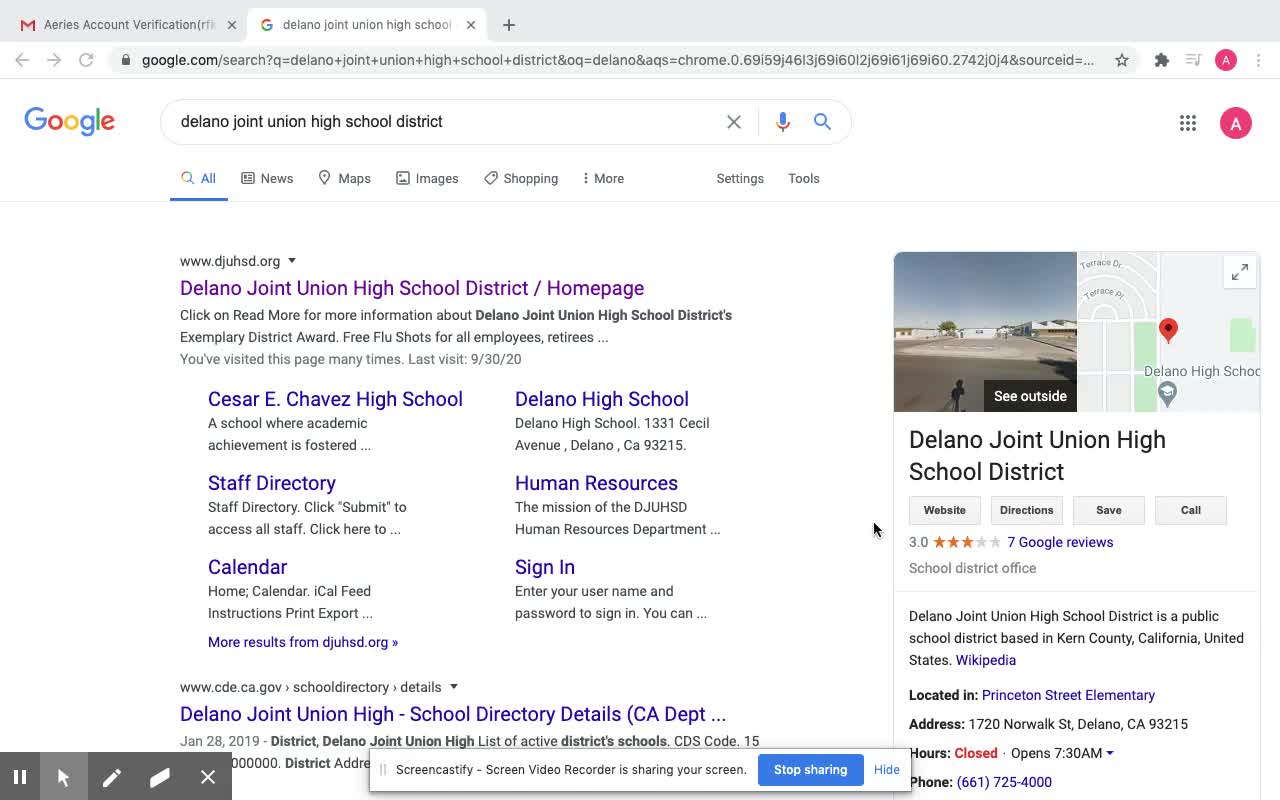Click the Call button
Screen dimensions: 1280x800
point(1191,510)
